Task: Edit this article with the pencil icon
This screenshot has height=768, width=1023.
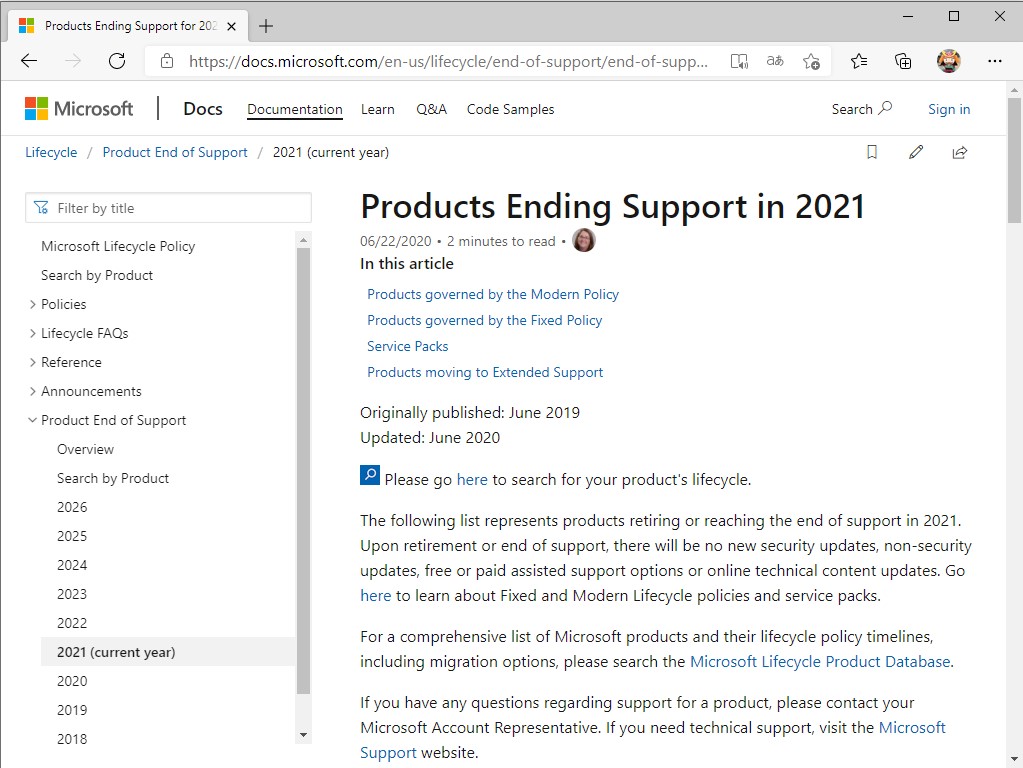Action: tap(916, 152)
